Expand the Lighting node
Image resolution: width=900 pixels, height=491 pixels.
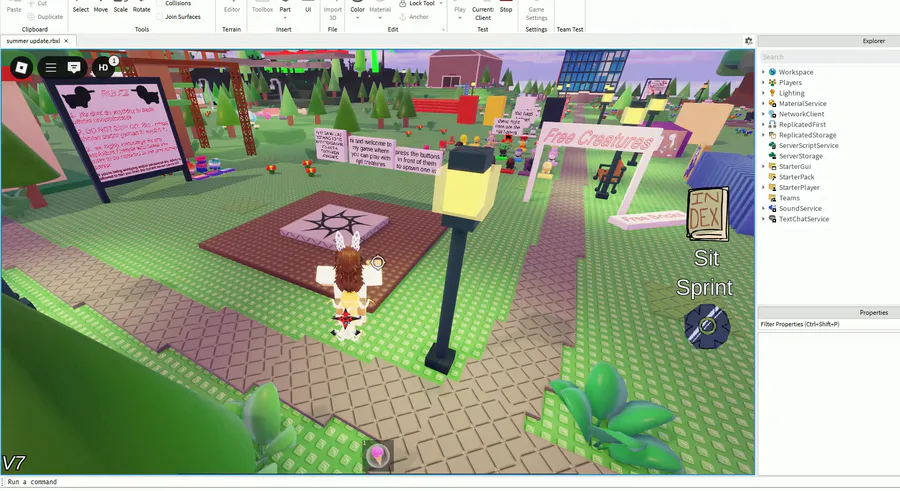763,92
